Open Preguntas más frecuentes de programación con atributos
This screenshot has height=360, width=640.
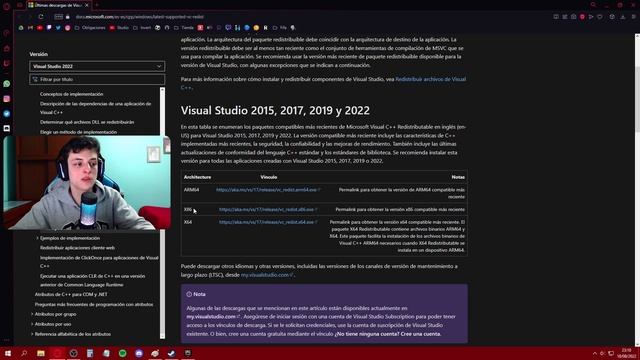pos(94,304)
